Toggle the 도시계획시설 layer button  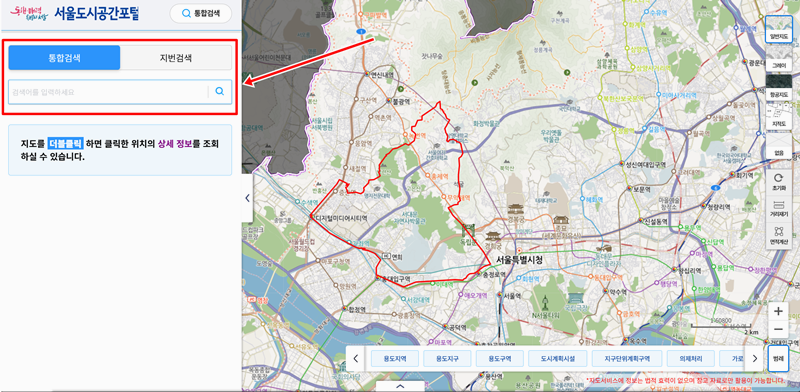pos(558,358)
